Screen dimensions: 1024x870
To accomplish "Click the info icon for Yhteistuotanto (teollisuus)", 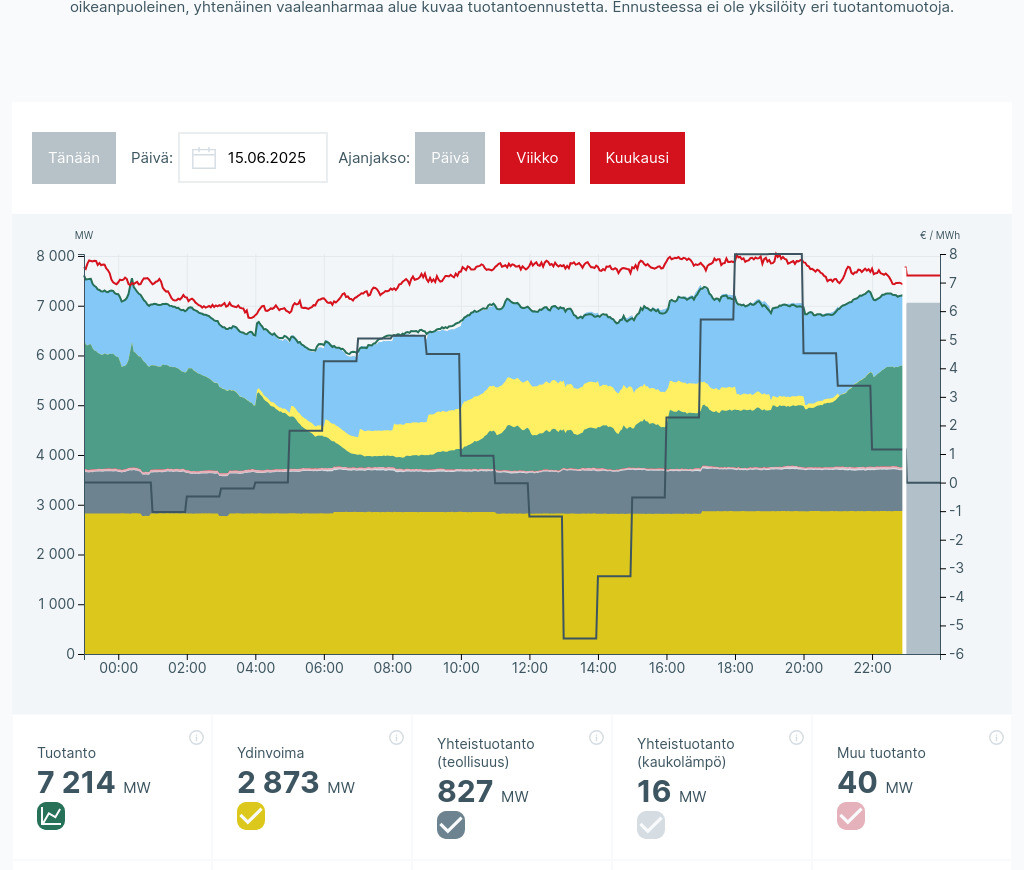I will tap(596, 738).
